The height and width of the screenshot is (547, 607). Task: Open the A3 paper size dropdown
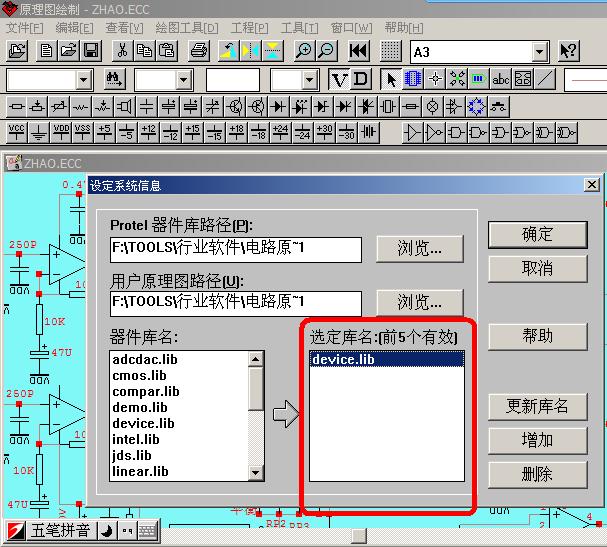click(x=540, y=51)
